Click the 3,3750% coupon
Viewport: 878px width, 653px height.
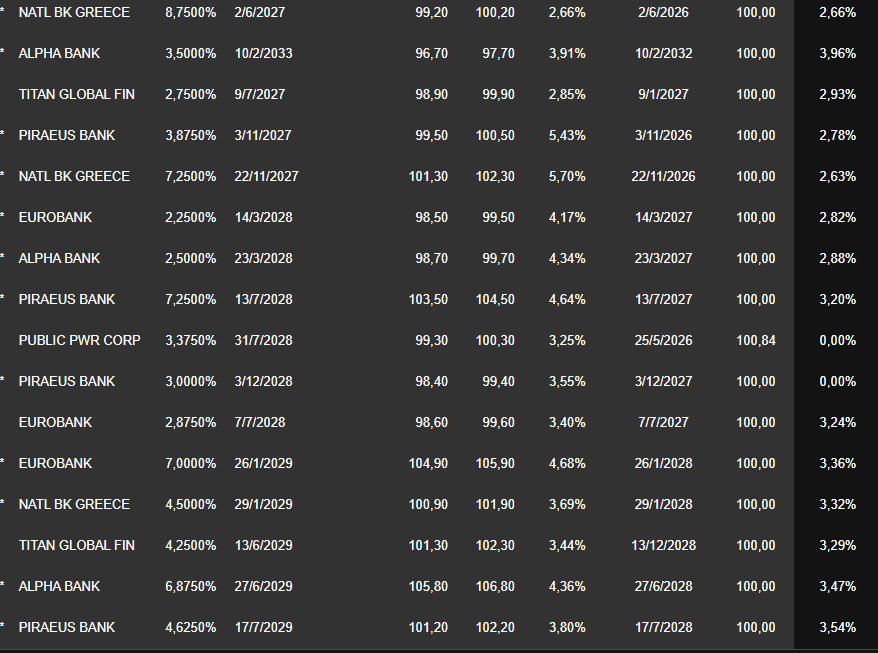tap(190, 339)
